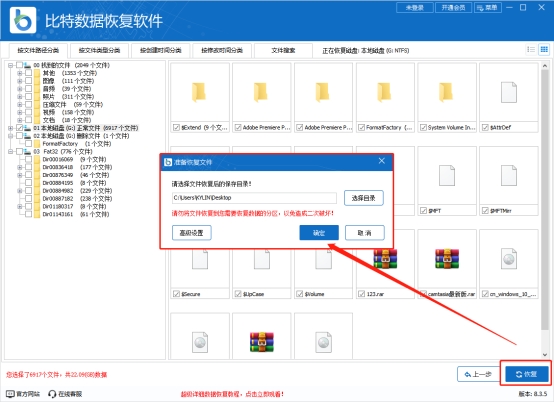Click the folder icon beside Dir00336418
Viewport: 554px width, 402px height.
[x=37, y=167]
